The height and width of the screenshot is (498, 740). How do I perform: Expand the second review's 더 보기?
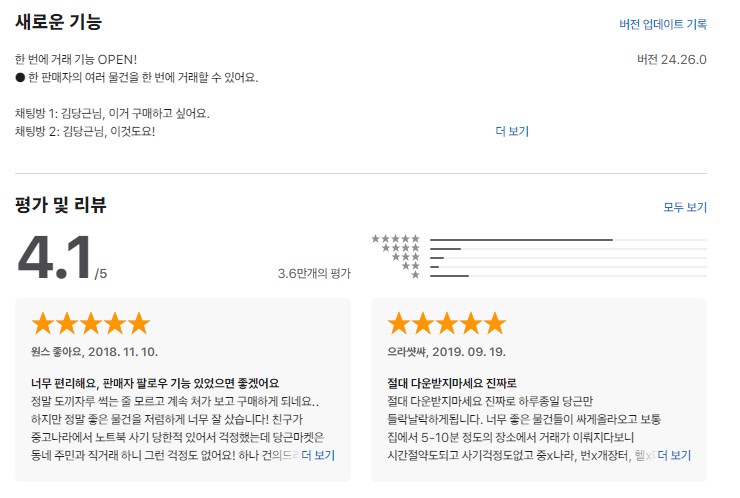tap(674, 455)
